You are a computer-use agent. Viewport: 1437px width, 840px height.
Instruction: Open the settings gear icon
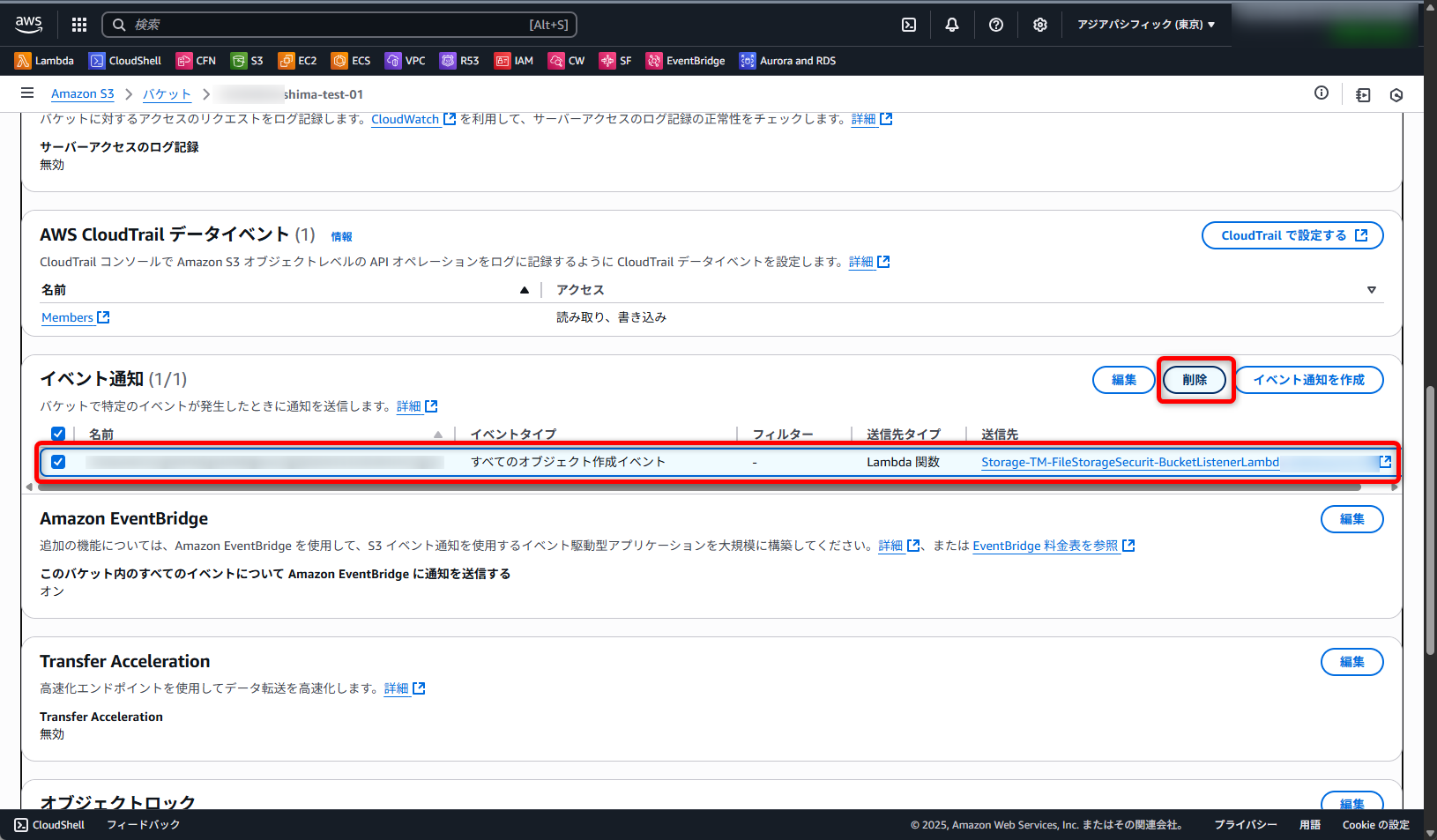coord(1040,25)
